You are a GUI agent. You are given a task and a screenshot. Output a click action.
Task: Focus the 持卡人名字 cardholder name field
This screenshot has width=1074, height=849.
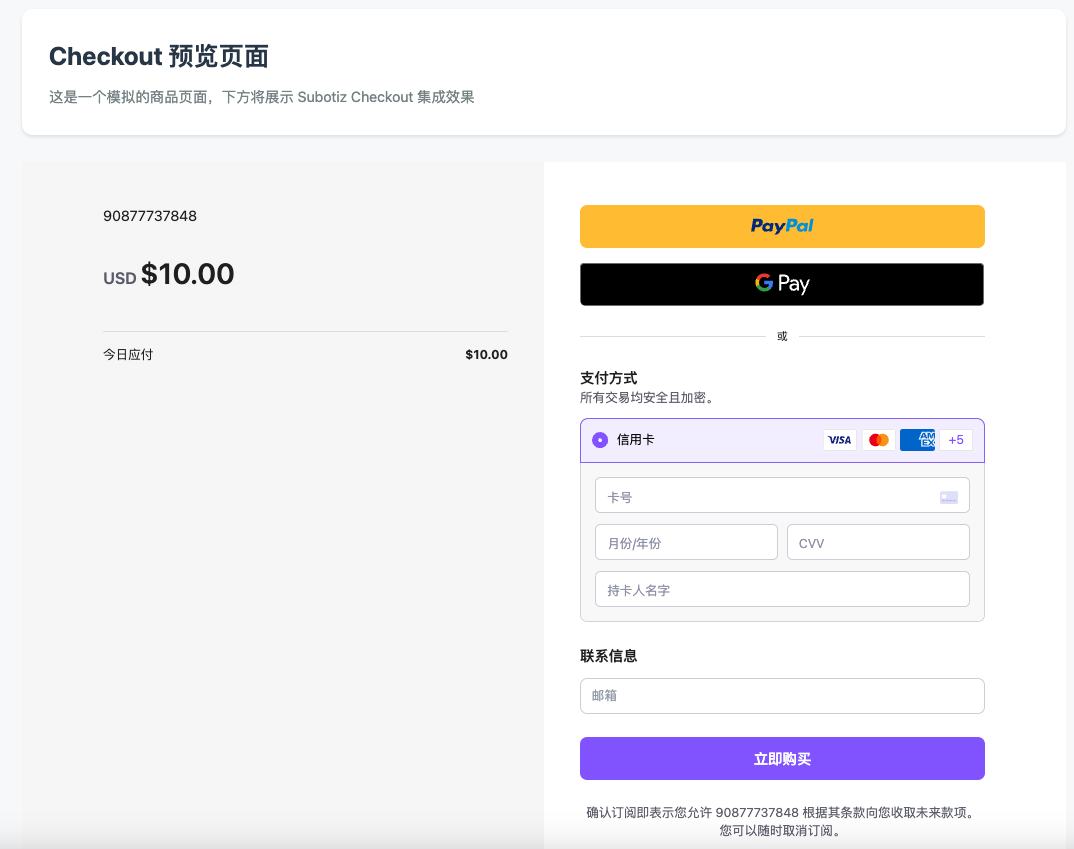coord(782,590)
